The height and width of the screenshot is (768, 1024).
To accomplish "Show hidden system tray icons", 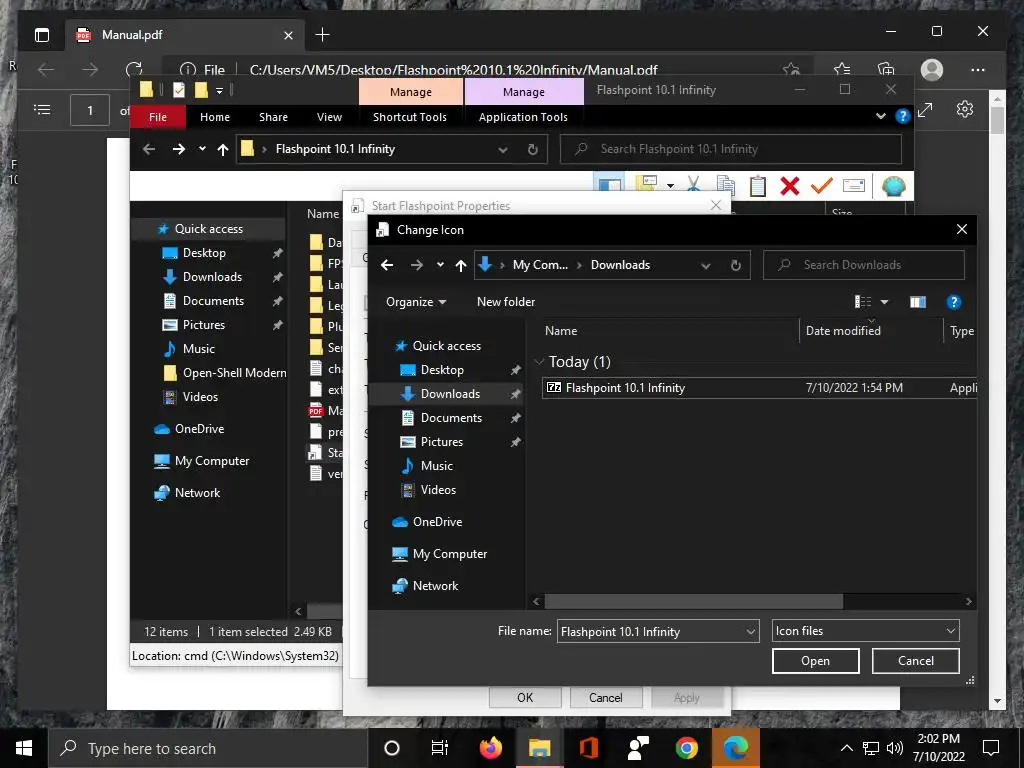I will click(846, 748).
